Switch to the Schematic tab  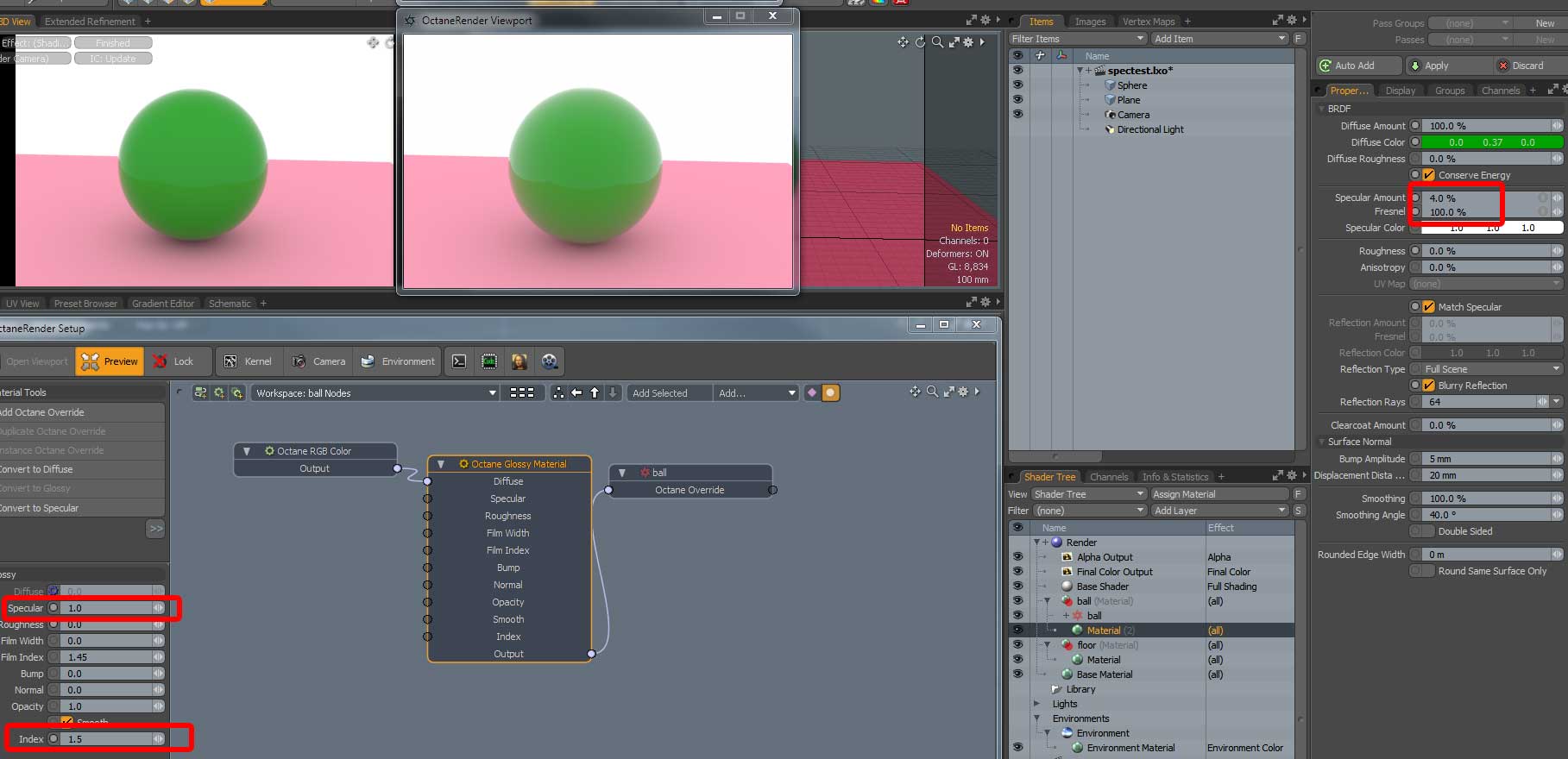pyautogui.click(x=230, y=304)
